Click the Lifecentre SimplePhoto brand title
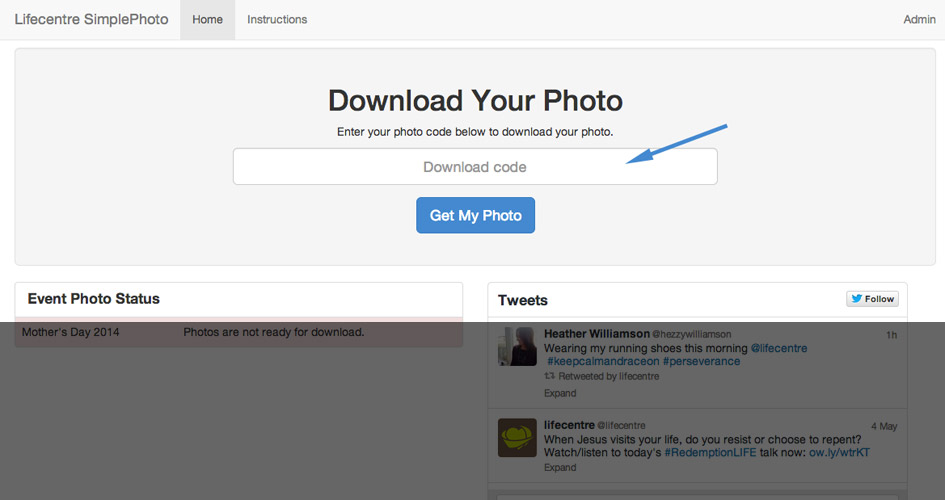 click(x=92, y=19)
